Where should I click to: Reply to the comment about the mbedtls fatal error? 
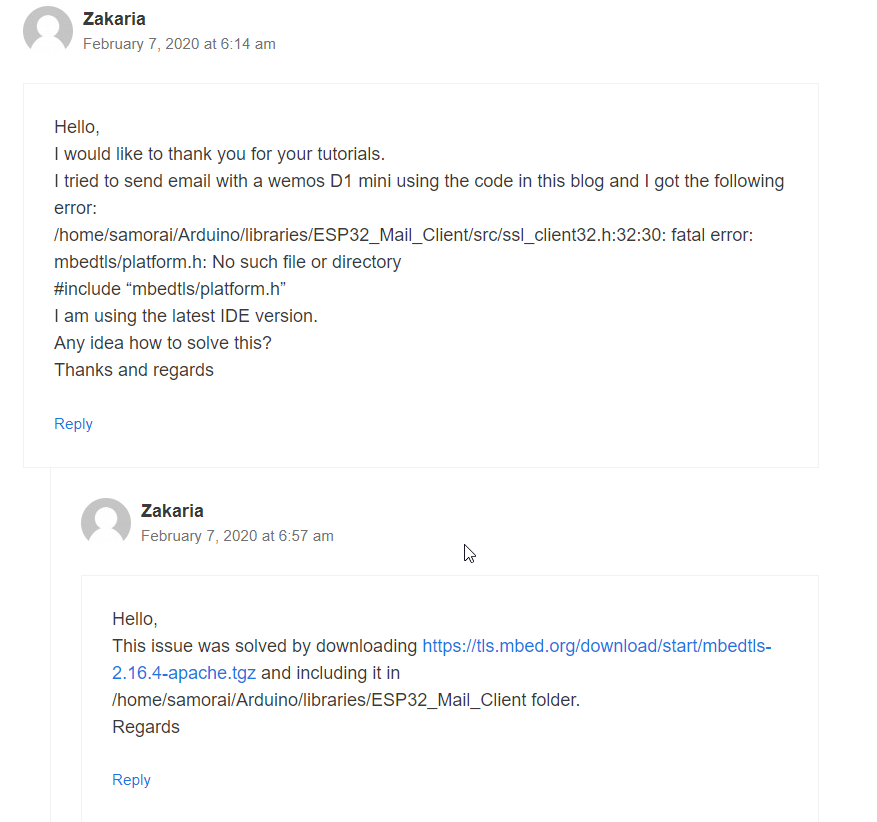click(x=73, y=424)
